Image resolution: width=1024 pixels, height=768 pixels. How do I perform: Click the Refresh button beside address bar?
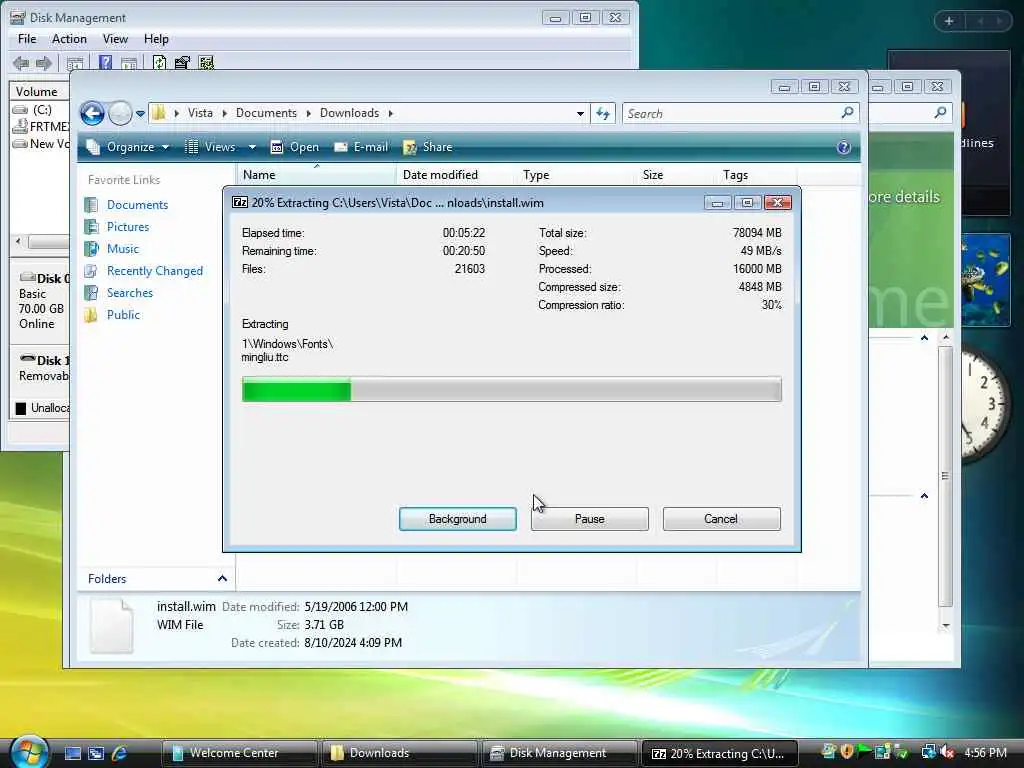603,114
